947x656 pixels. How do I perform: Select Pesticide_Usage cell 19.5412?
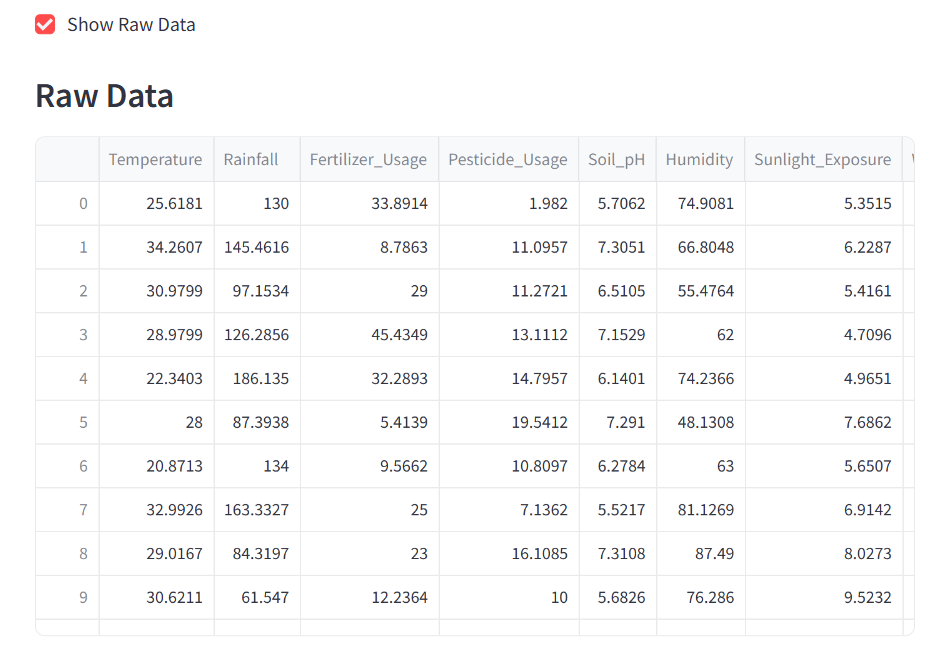click(x=509, y=422)
